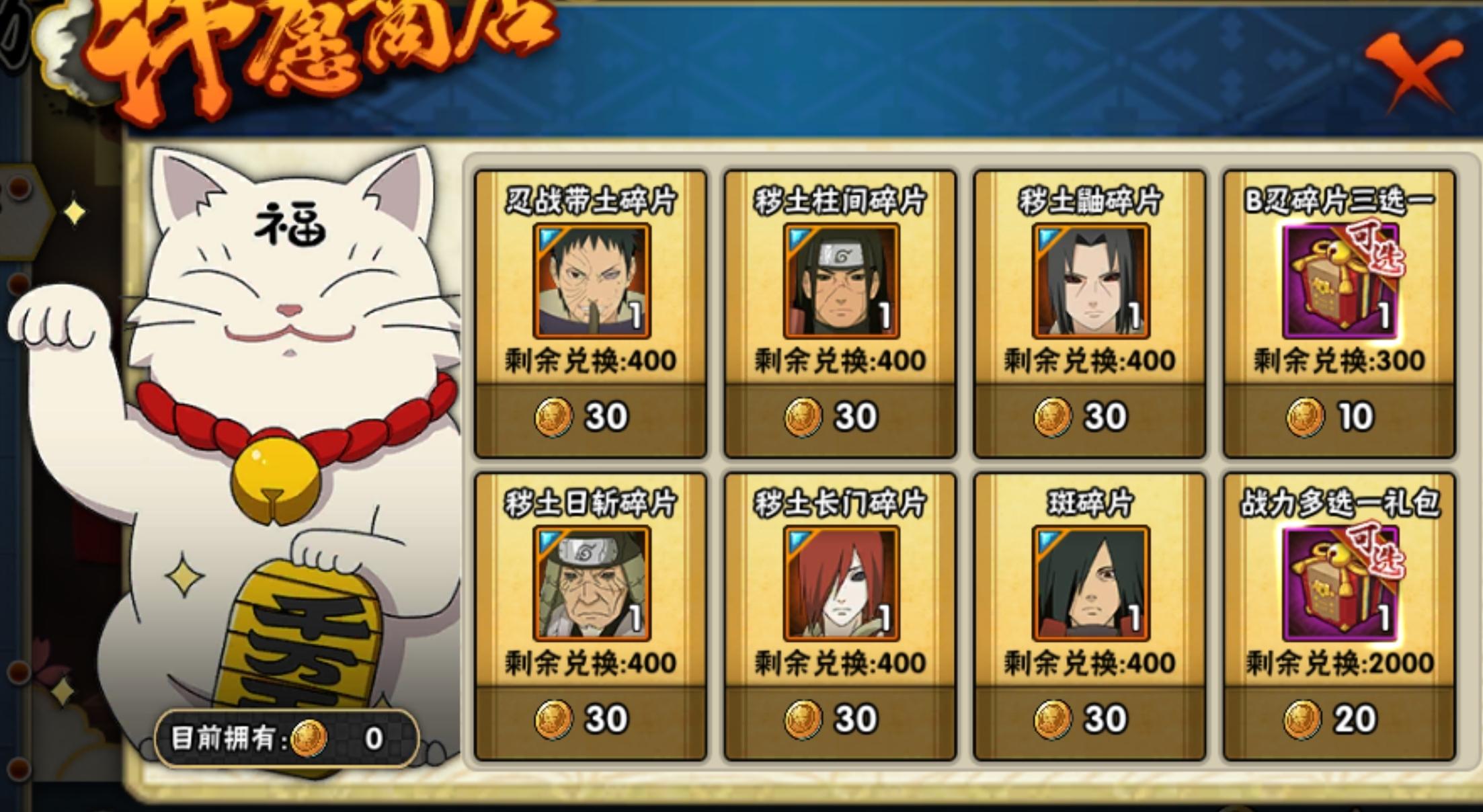Image resolution: width=1483 pixels, height=812 pixels.
Task: Open the 战力多选一礼包 gift box icon
Action: (1340, 583)
